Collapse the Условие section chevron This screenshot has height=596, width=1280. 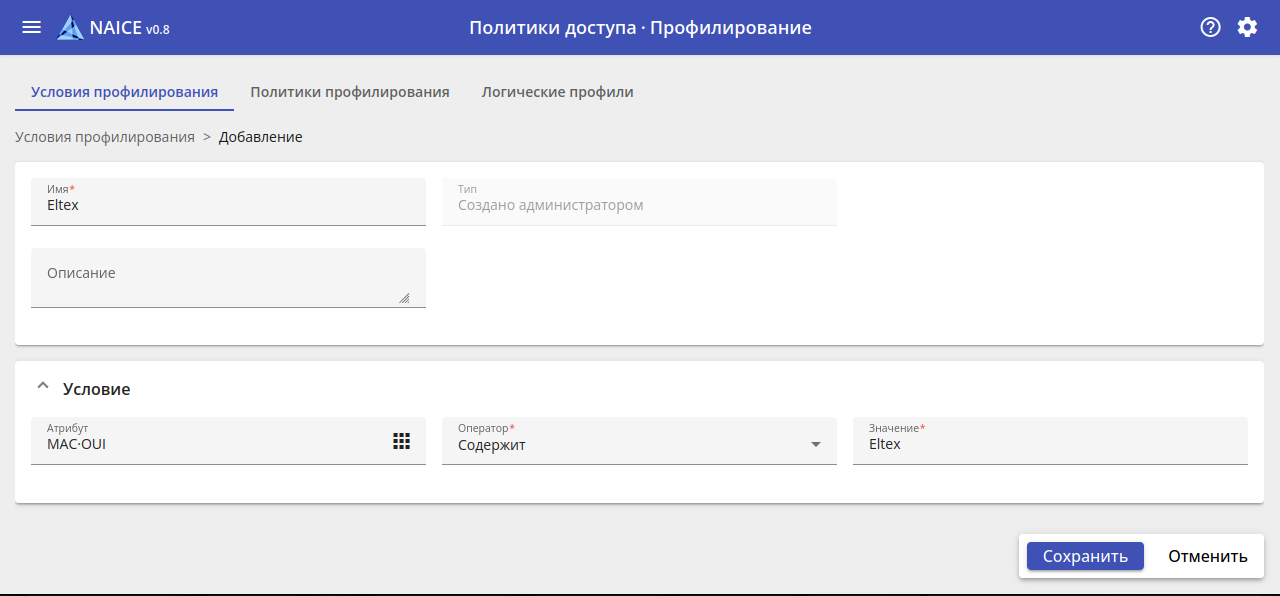[42, 388]
